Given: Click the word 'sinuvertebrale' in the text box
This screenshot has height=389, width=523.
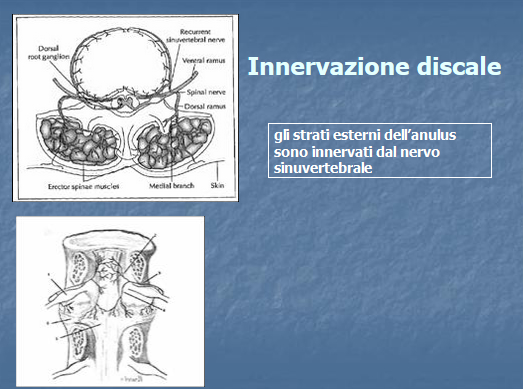Looking at the screenshot, I should (323, 168).
